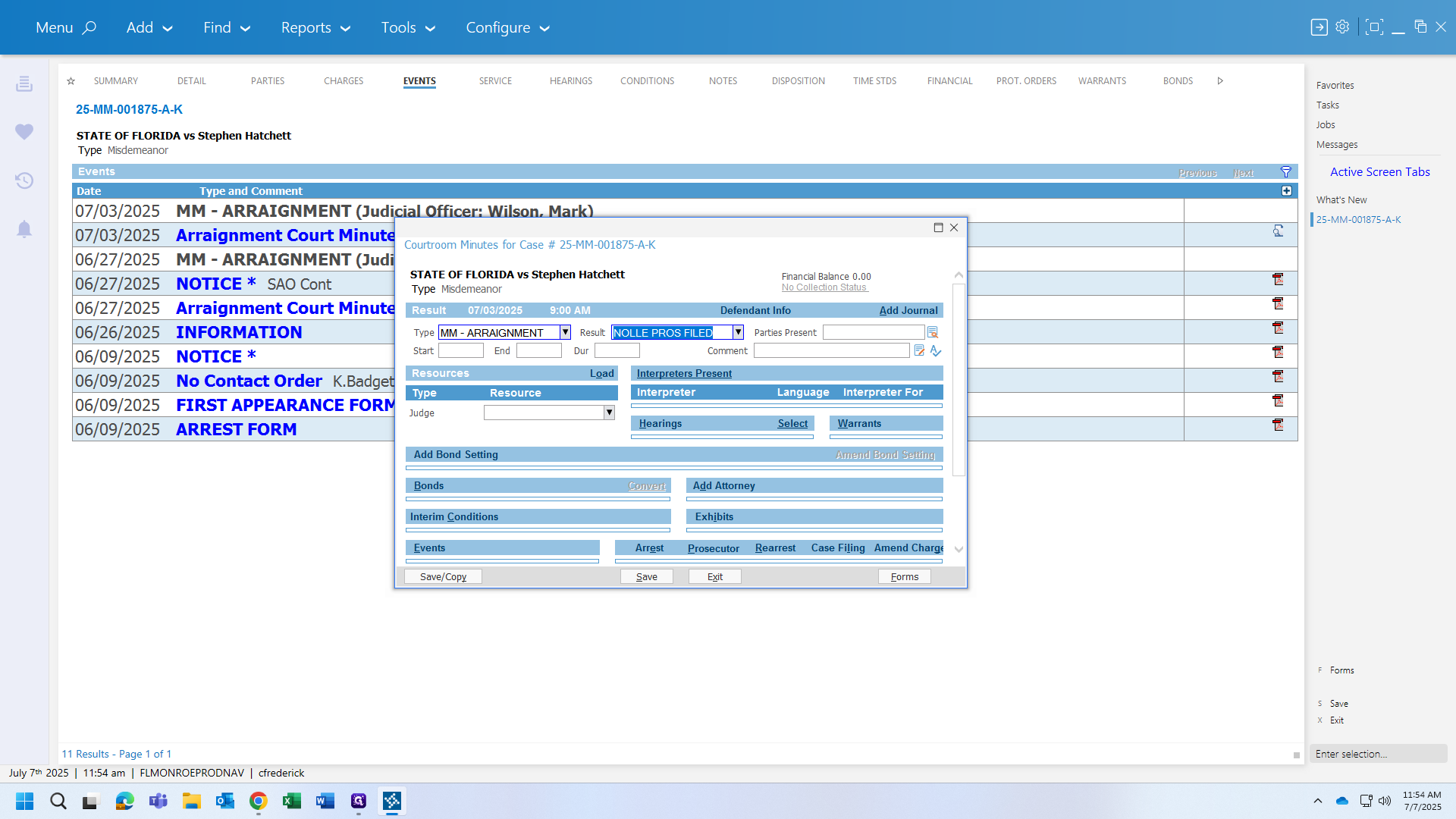The width and height of the screenshot is (1456, 819).
Task: Click the Save/Copy button
Action: pos(443,577)
